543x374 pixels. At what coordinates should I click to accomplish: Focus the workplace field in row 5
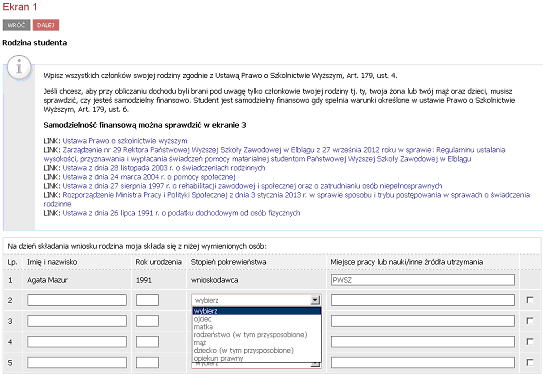click(422, 363)
